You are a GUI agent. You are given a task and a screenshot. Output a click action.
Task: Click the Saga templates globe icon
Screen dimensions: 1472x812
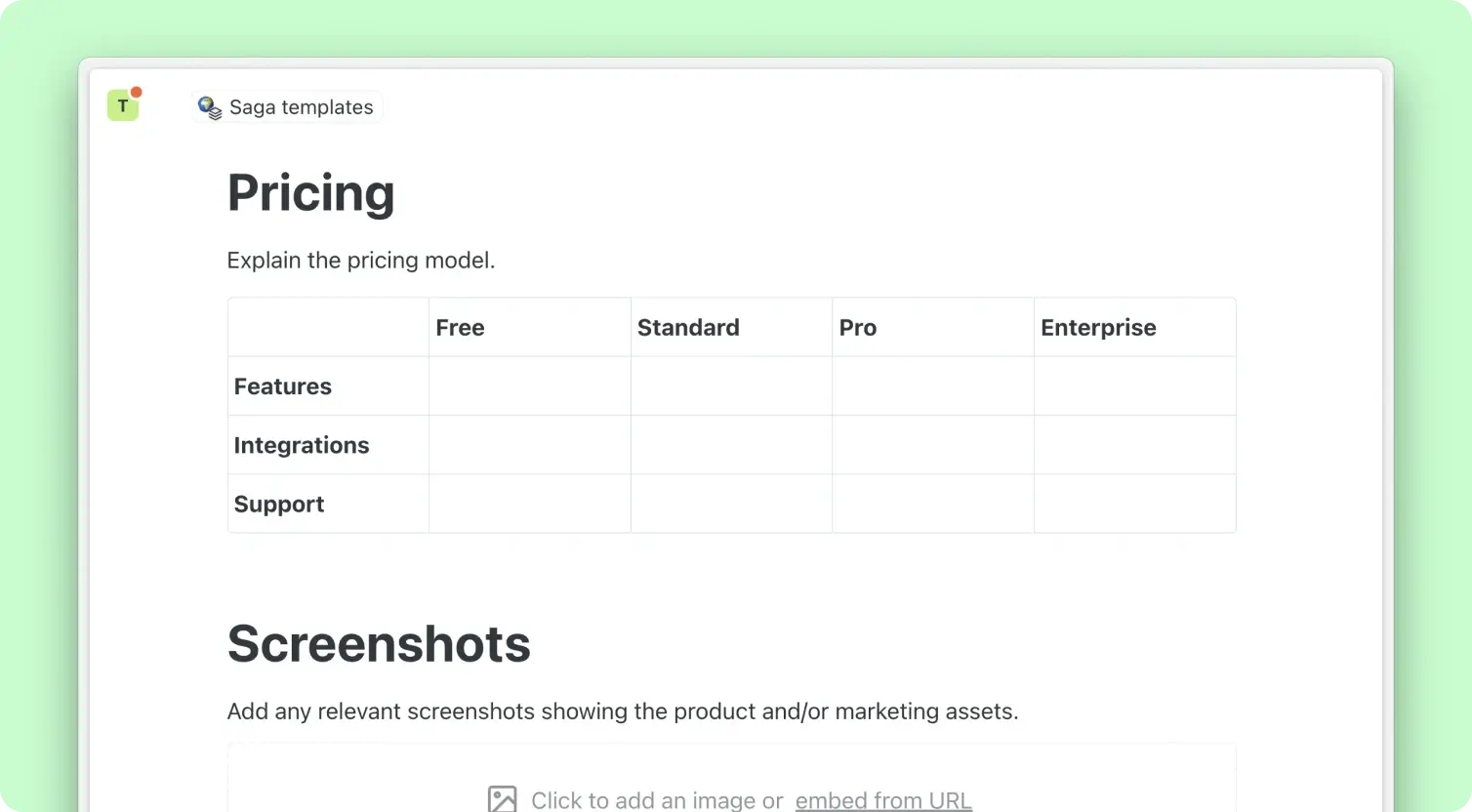click(210, 107)
